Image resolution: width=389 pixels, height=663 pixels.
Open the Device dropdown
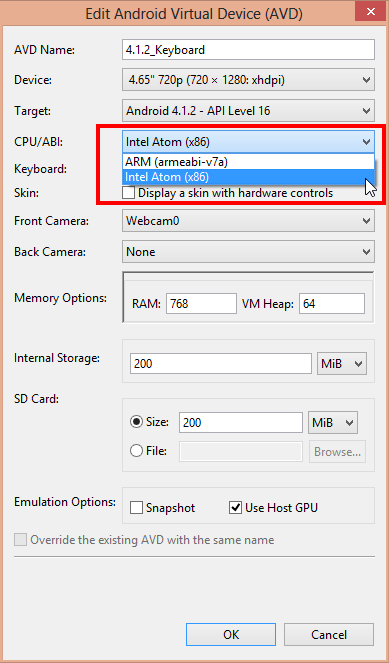click(x=248, y=79)
